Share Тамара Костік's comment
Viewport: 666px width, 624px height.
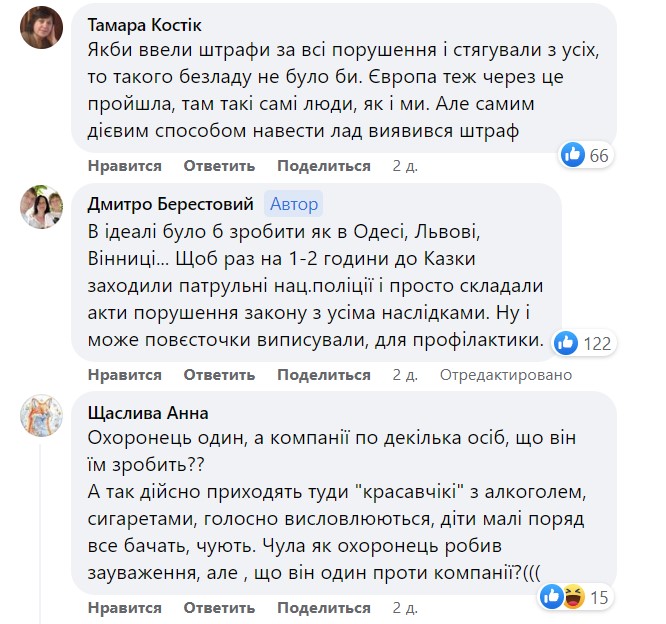click(x=324, y=166)
